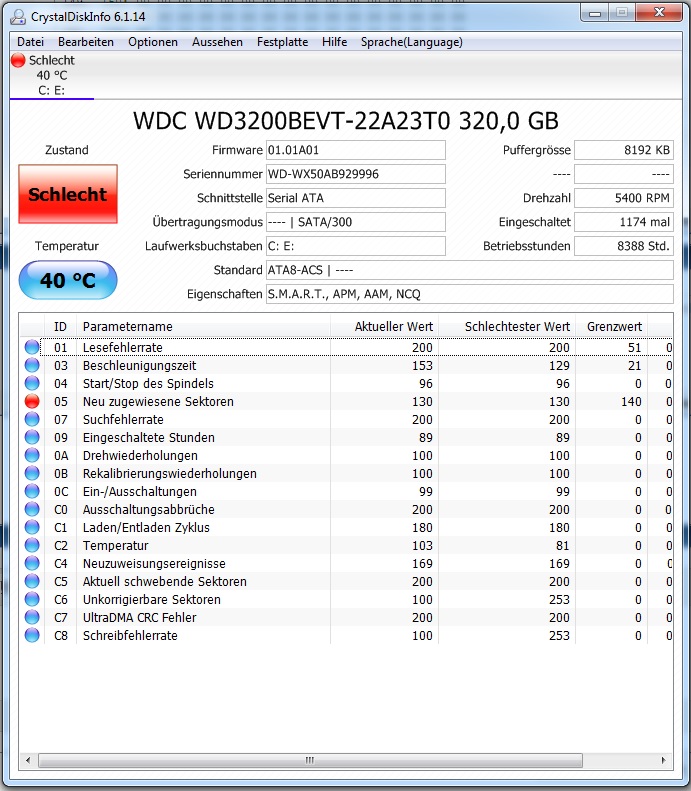Click the Firmware field 01.01A01
This screenshot has width=691, height=791.
point(356,150)
